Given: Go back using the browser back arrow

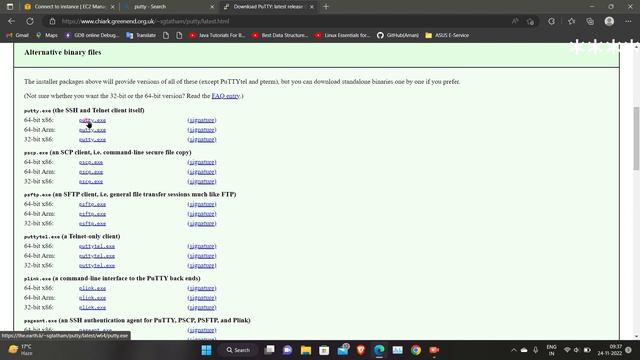Looking at the screenshot, I should click(11, 21).
